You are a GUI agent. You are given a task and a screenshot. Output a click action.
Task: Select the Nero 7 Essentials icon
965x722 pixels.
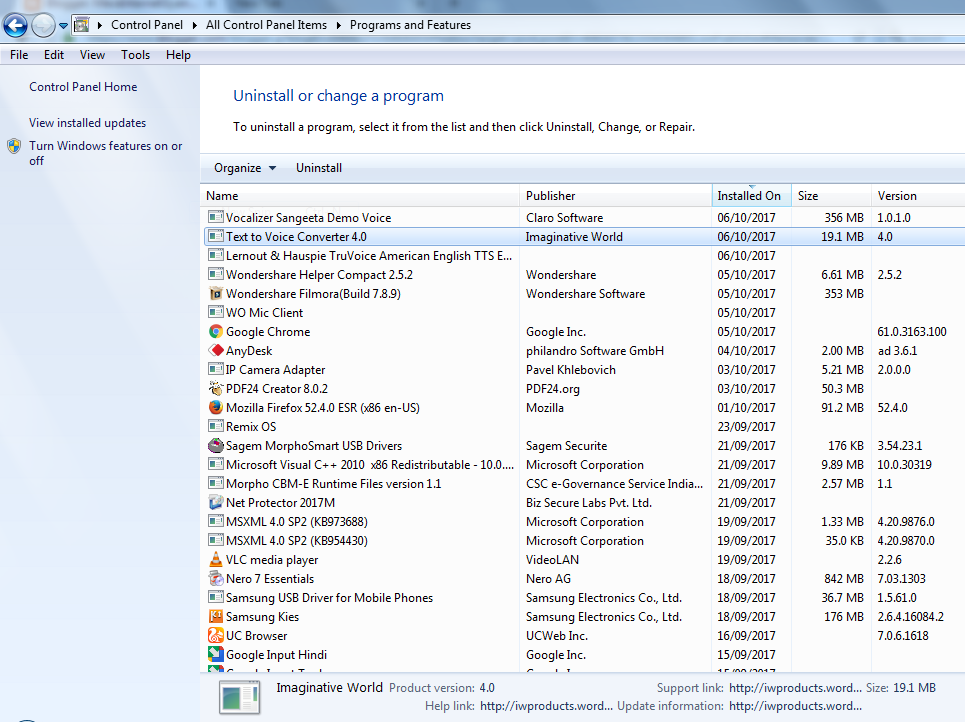point(215,579)
